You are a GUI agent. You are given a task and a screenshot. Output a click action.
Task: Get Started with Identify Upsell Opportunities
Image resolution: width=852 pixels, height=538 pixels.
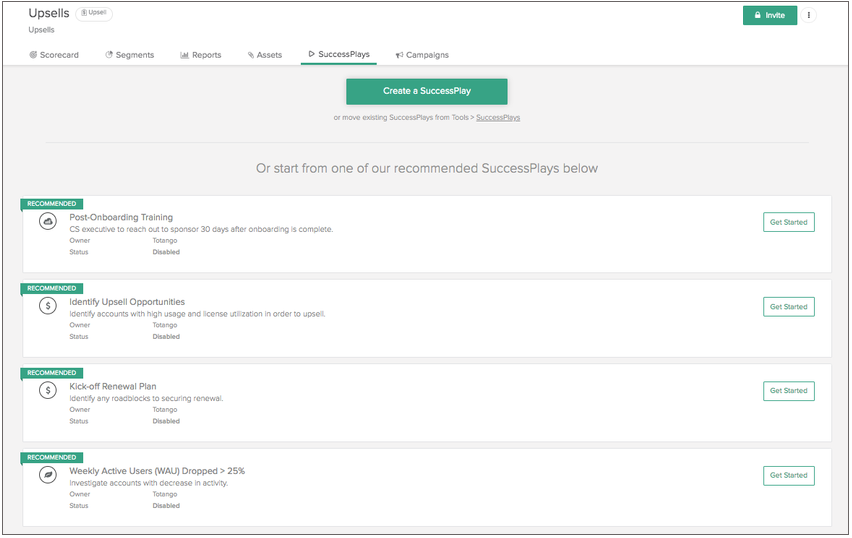[788, 307]
